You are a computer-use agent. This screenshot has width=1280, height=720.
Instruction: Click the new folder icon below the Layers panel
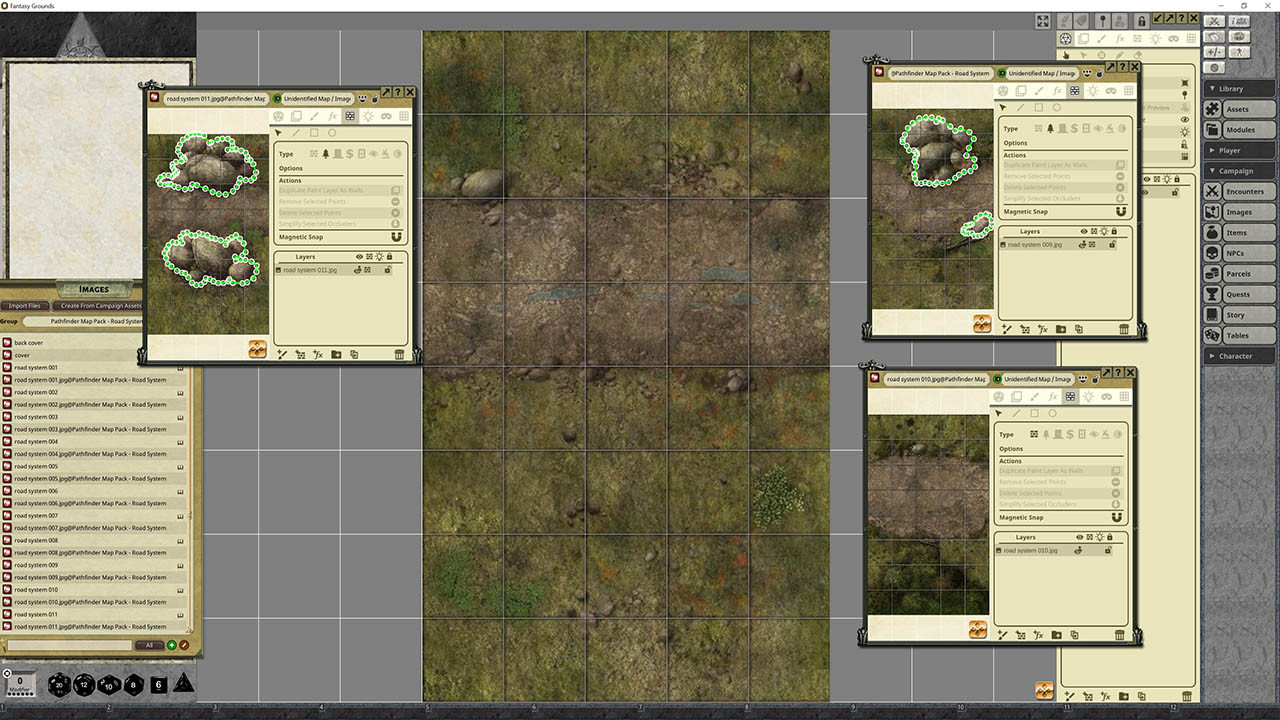(336, 353)
